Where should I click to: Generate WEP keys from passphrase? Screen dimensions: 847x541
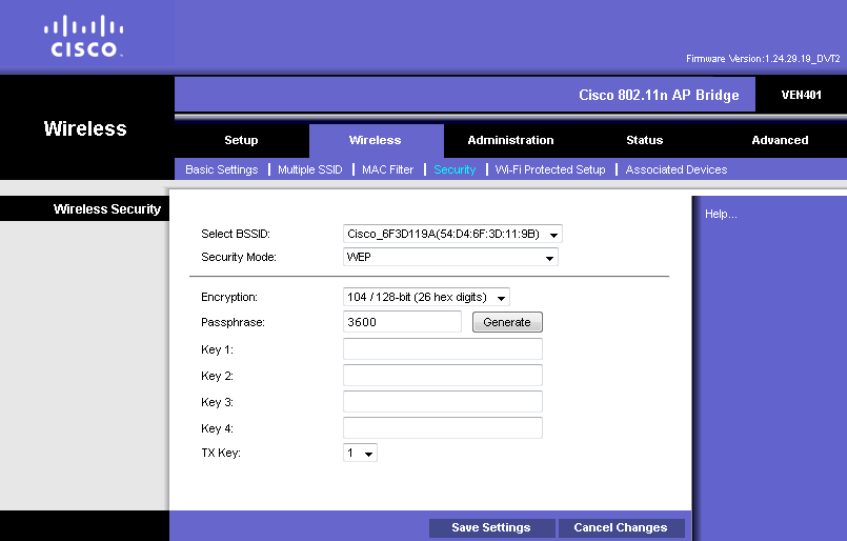(507, 322)
